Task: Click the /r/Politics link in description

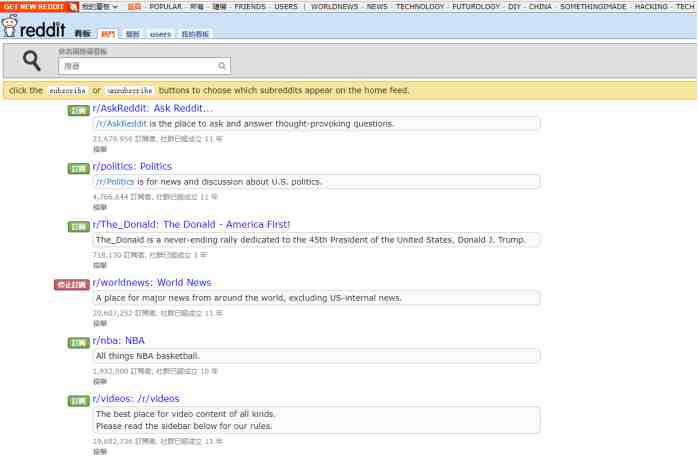Action: point(115,182)
